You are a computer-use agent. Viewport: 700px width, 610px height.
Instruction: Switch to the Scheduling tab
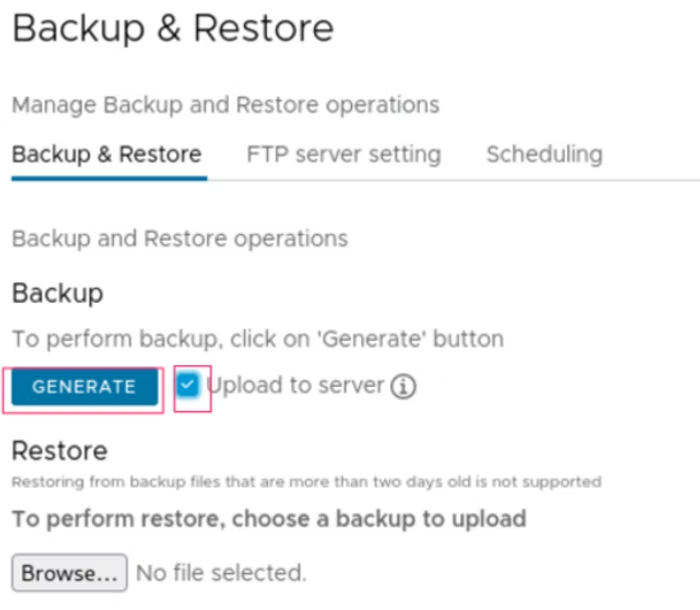(x=544, y=155)
